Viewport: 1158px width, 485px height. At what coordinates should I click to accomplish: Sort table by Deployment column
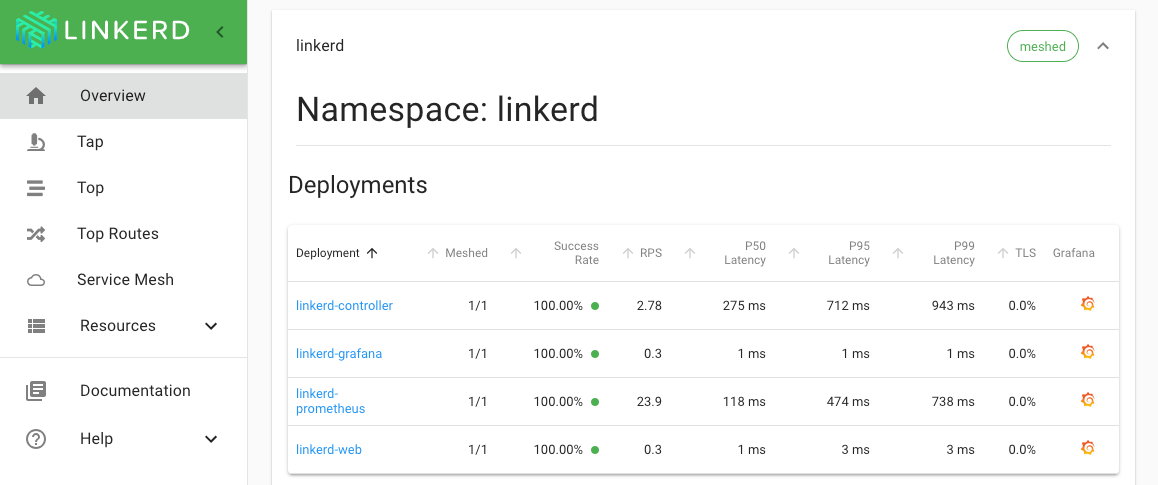(x=336, y=253)
